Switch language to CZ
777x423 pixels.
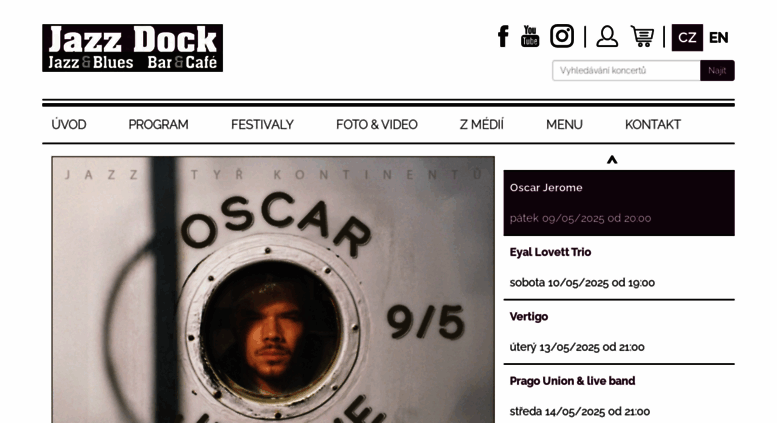point(687,38)
